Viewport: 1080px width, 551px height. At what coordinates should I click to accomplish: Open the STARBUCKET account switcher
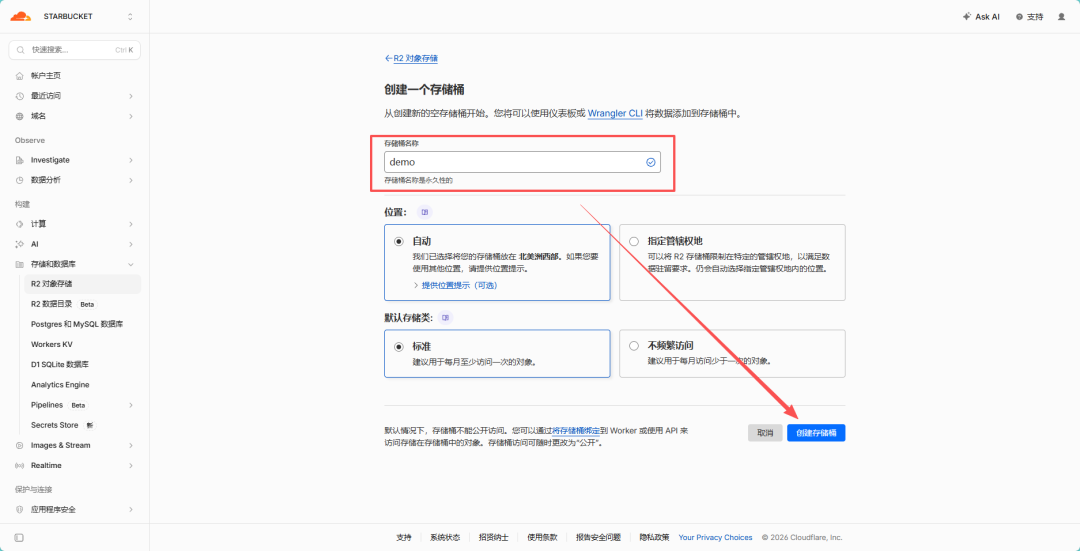click(87, 16)
